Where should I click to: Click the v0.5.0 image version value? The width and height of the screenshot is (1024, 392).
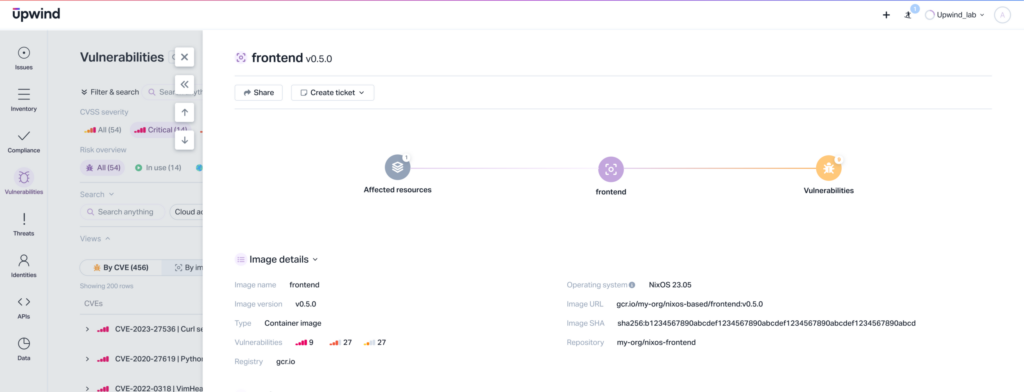[x=306, y=304]
